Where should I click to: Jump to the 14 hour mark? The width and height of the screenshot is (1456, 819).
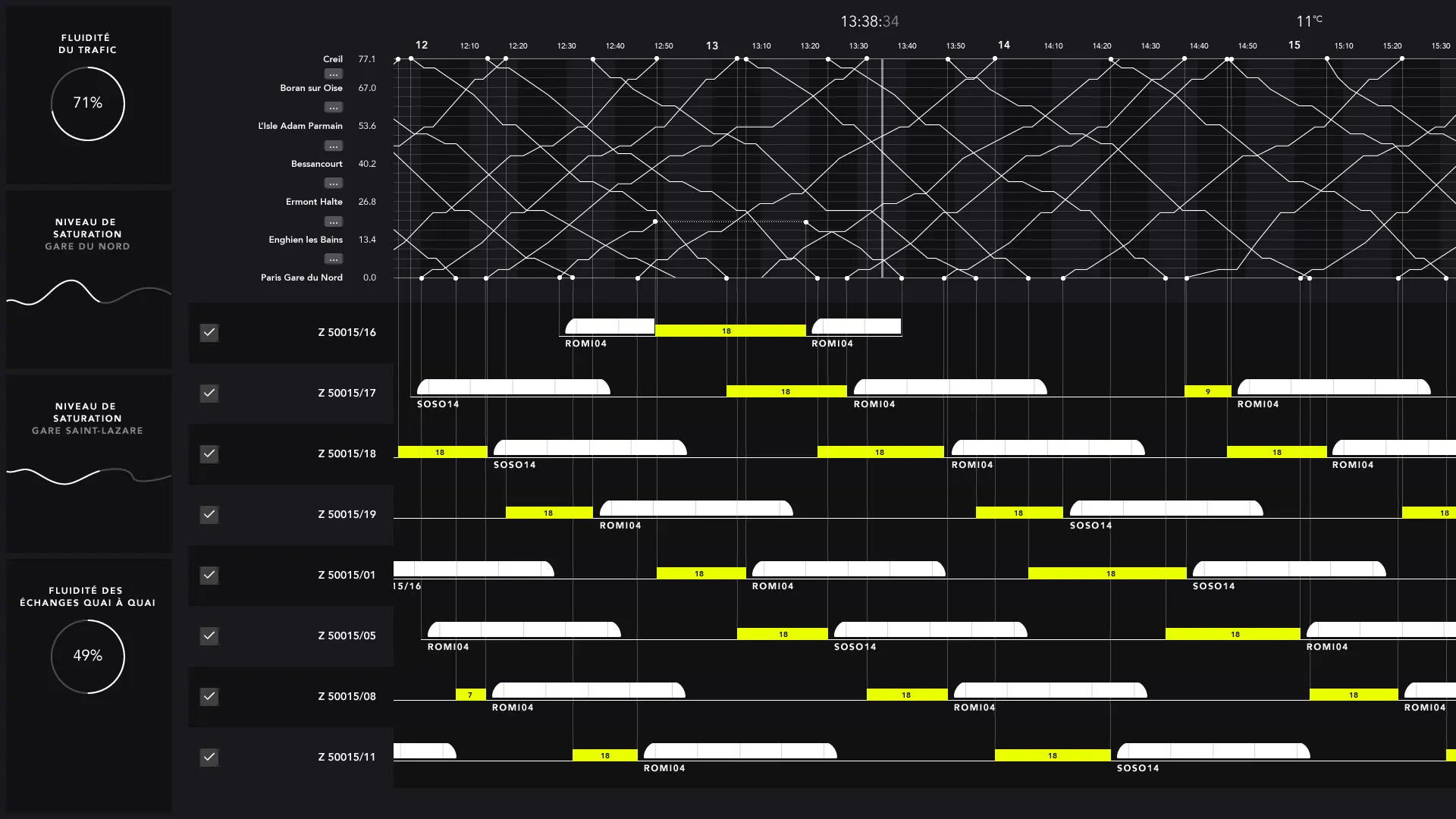[x=1003, y=45]
